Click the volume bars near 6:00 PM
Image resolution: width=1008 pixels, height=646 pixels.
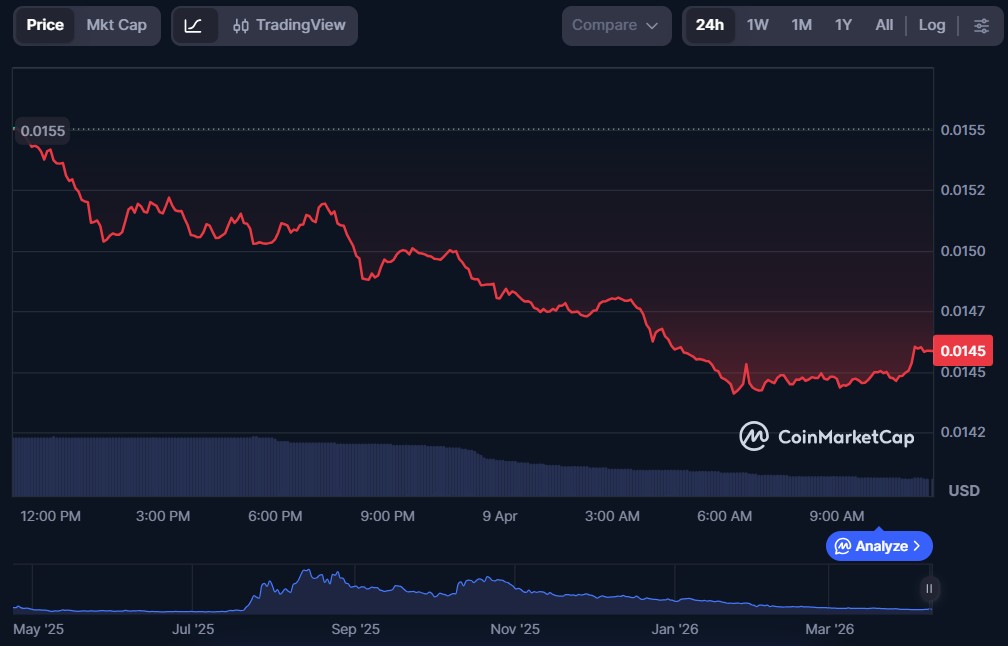point(275,466)
